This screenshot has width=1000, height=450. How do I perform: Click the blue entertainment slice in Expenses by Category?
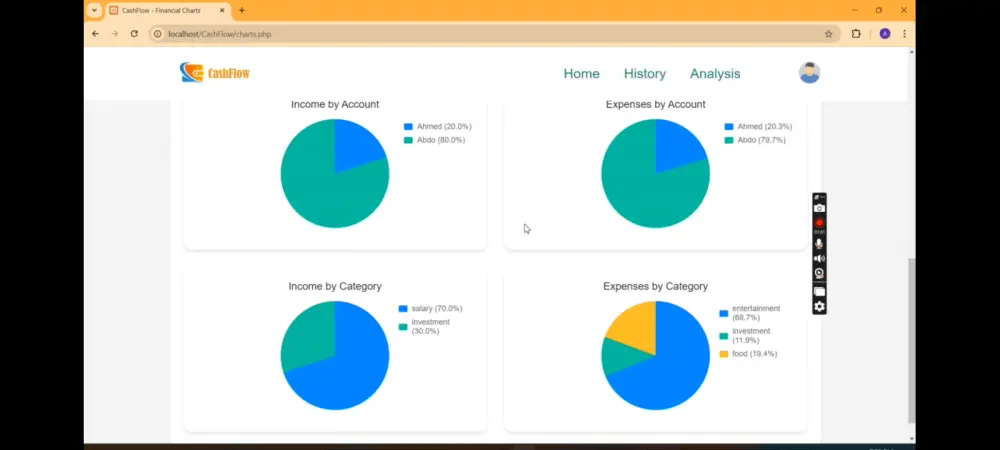pyautogui.click(x=676, y=370)
